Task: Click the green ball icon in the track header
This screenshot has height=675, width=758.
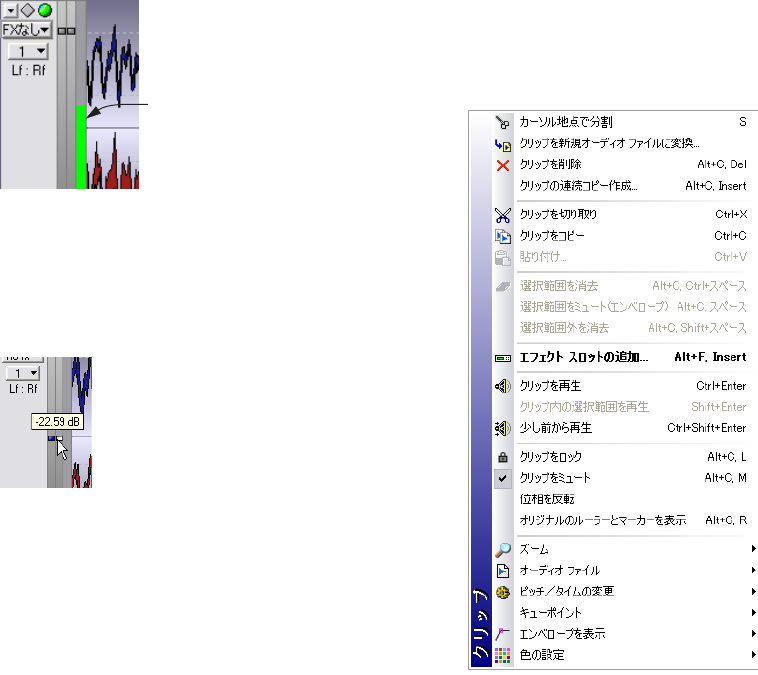Action: pyautogui.click(x=45, y=10)
